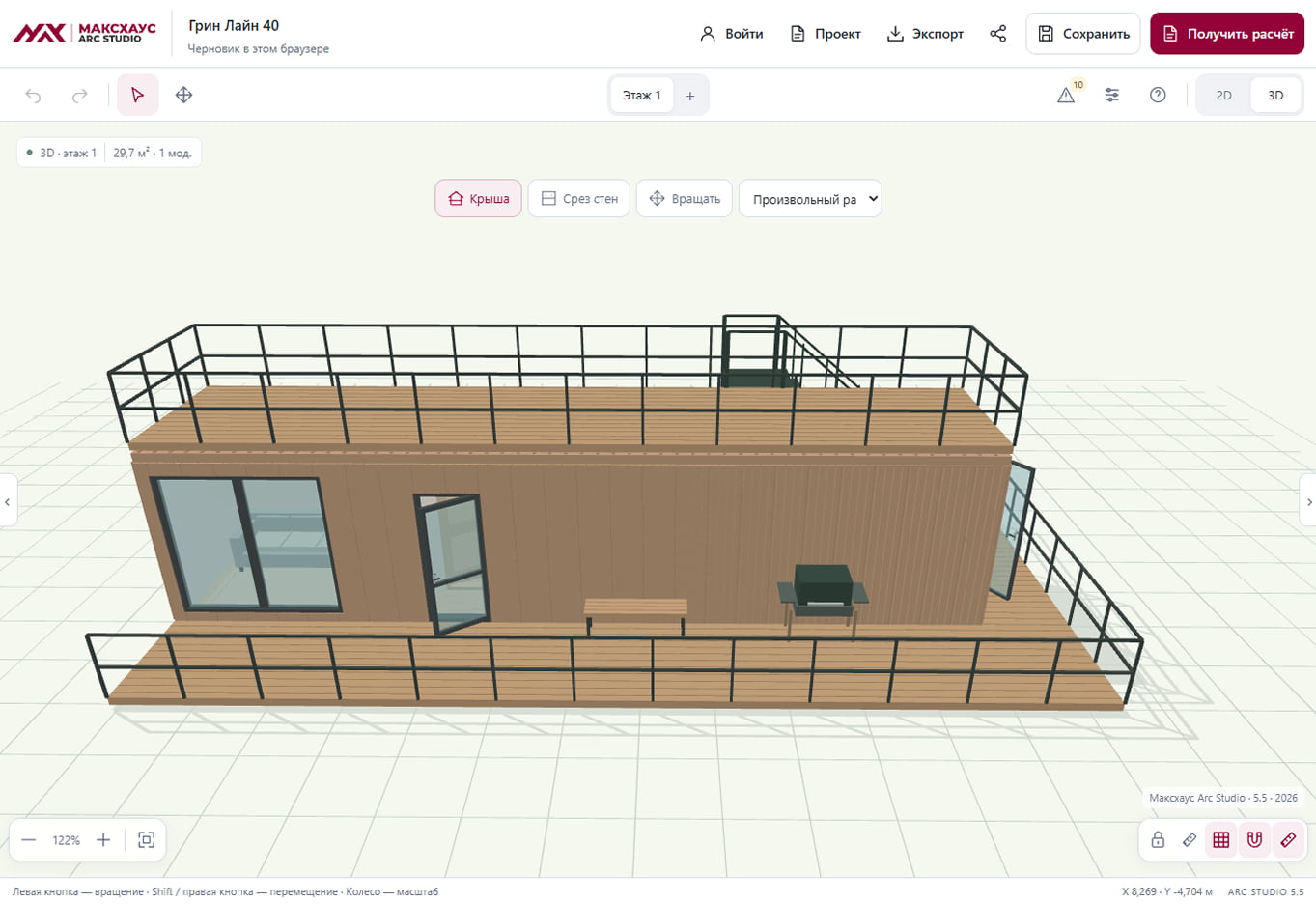1316x904 pixels.
Task: Toggle the grid display
Action: pyautogui.click(x=1221, y=840)
